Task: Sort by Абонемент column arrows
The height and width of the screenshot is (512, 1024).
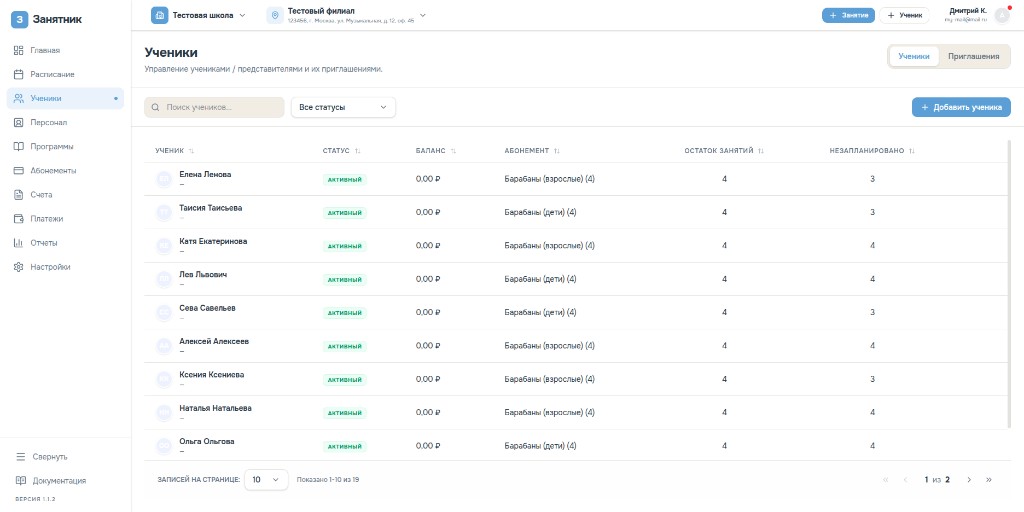Action: click(x=557, y=151)
